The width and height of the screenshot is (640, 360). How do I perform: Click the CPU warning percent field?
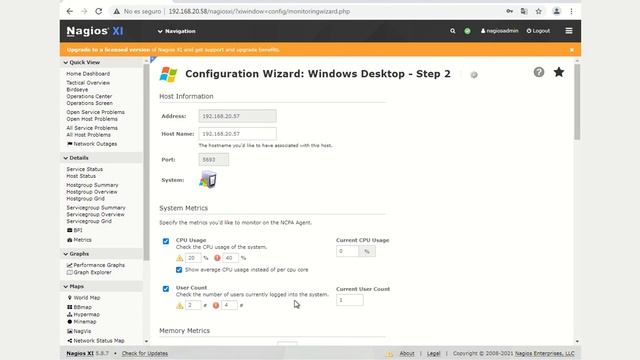[x=193, y=258]
